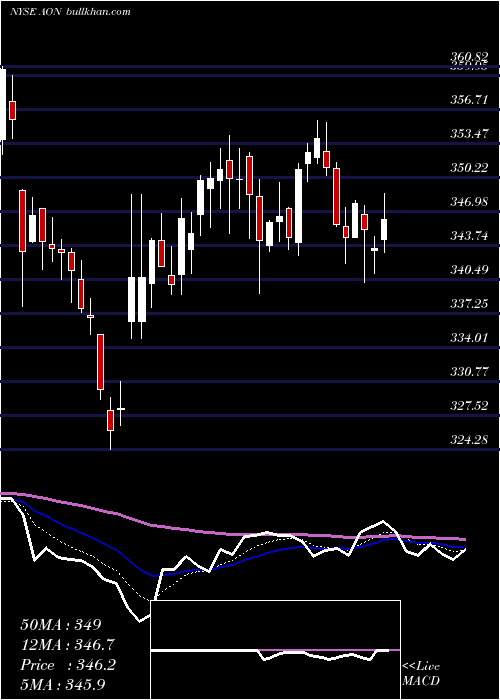
Task: Click the 346.98 price level label
Action: (468, 201)
